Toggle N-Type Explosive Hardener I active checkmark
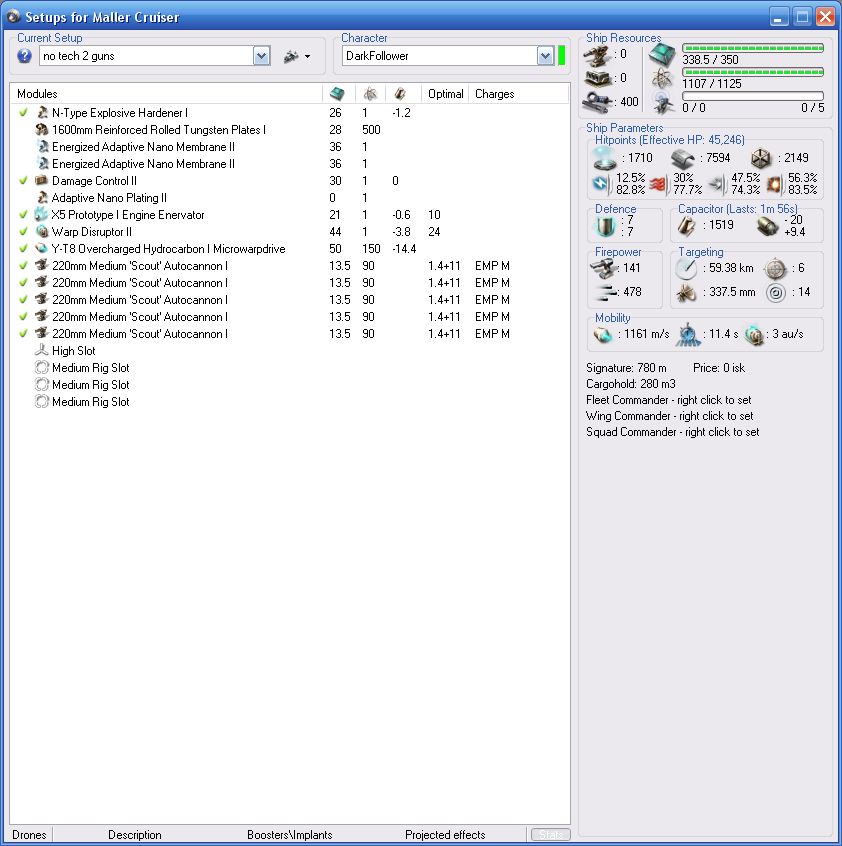Image resolution: width=842 pixels, height=846 pixels. point(23,113)
